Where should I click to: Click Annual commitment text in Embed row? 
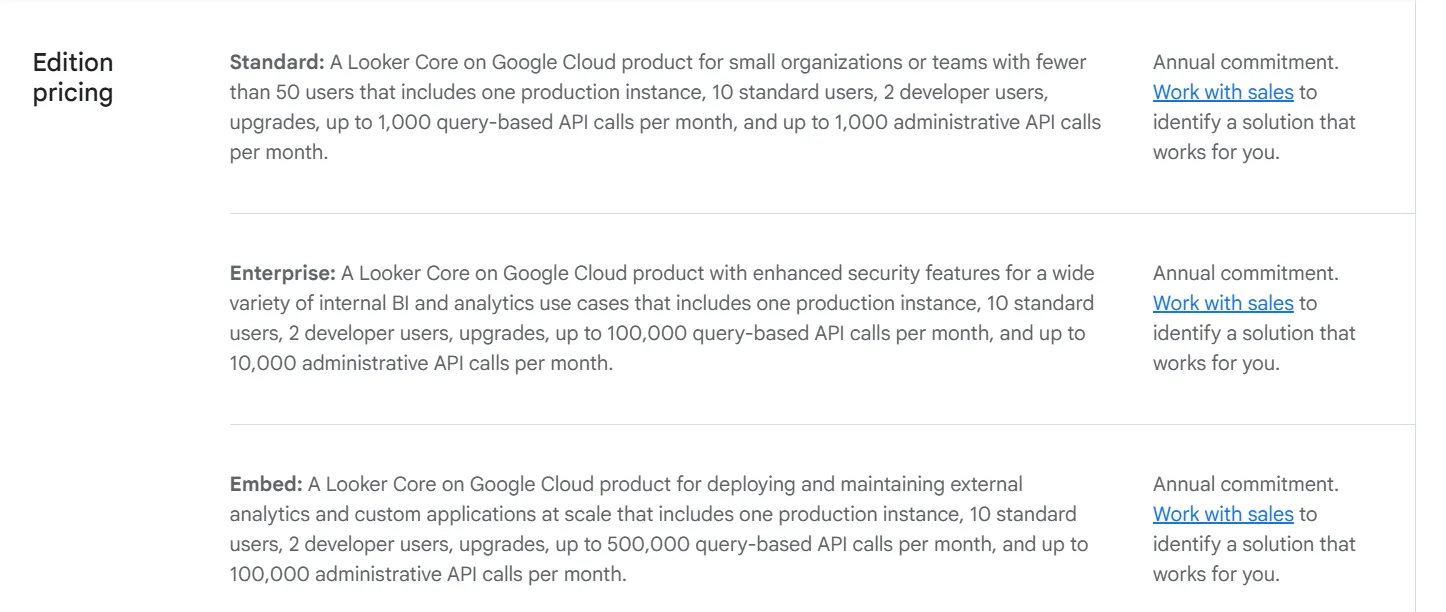click(x=1245, y=484)
